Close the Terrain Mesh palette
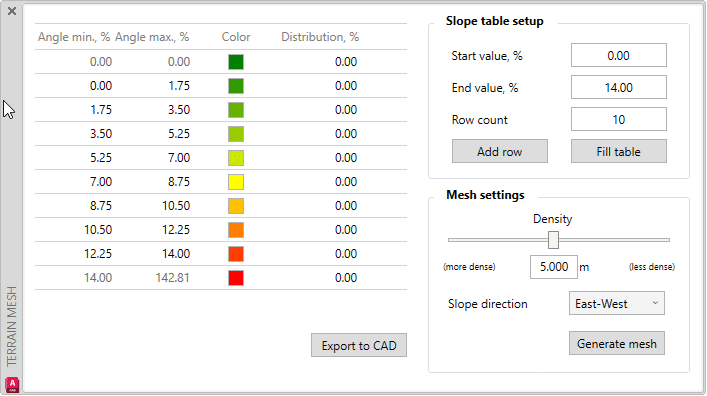Viewport: 707px width, 396px height. click(12, 11)
